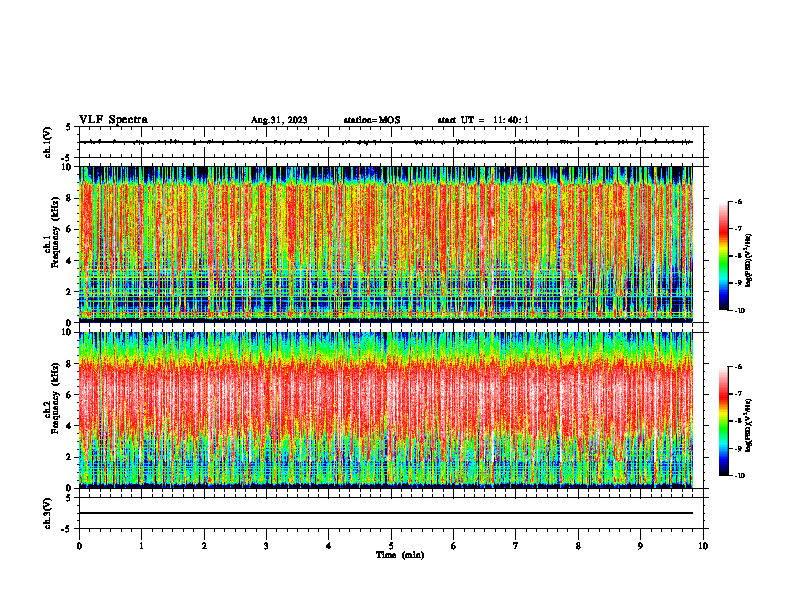Image resolution: width=792 pixels, height=612 pixels.
Task: Click time axis tick label "8"
Action: tap(578, 546)
